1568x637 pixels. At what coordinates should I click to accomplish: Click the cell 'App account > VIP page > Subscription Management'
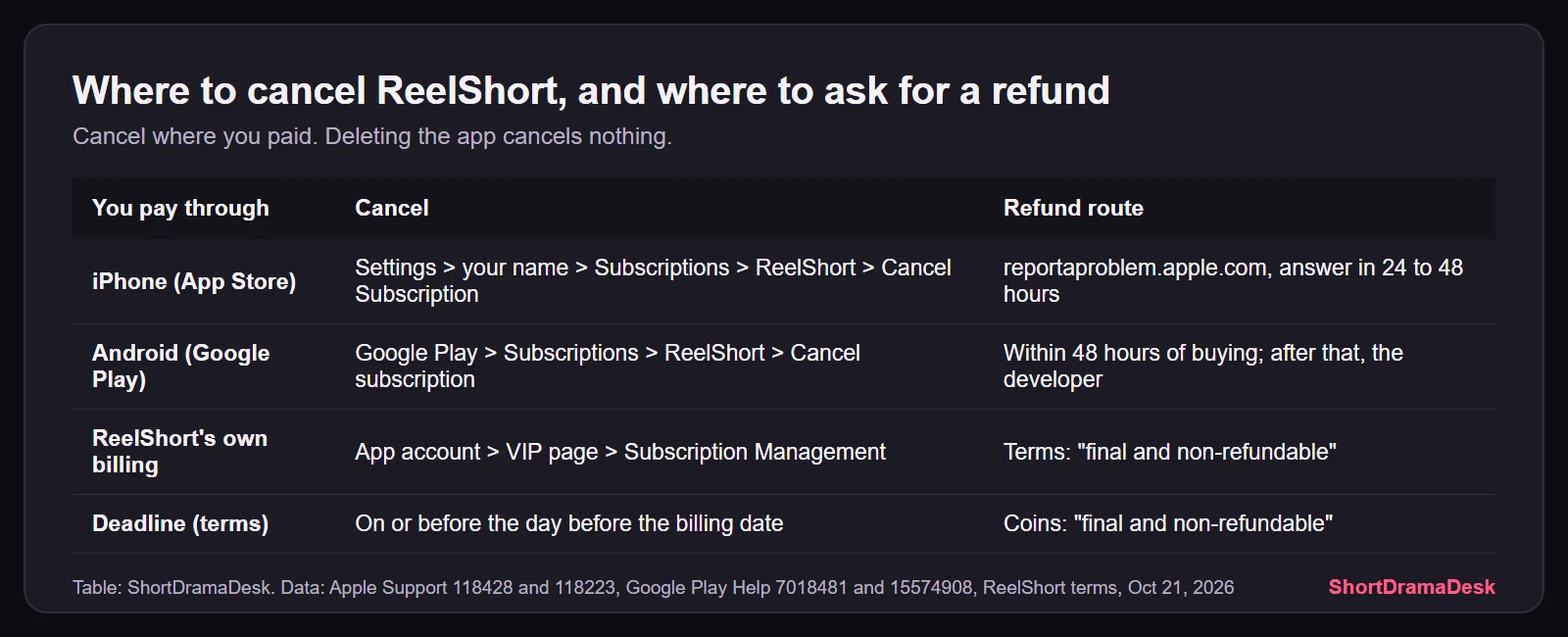coord(620,452)
